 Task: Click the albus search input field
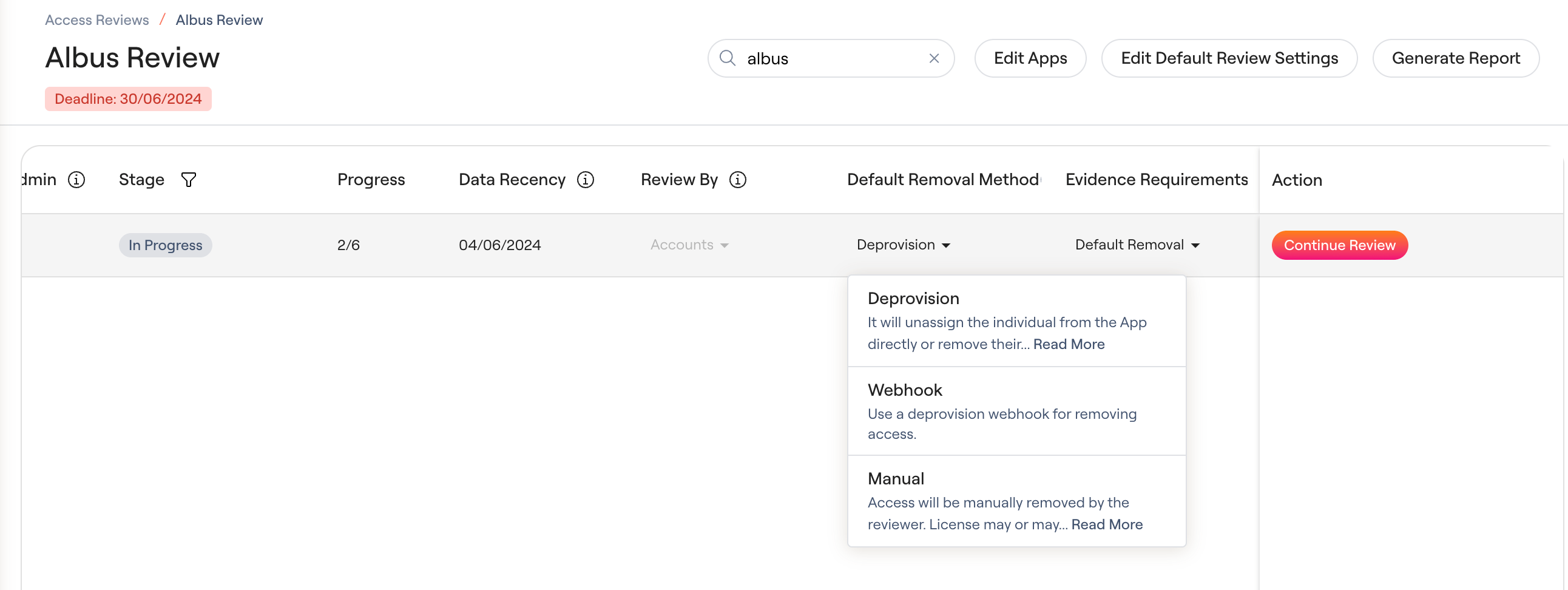coord(830,58)
